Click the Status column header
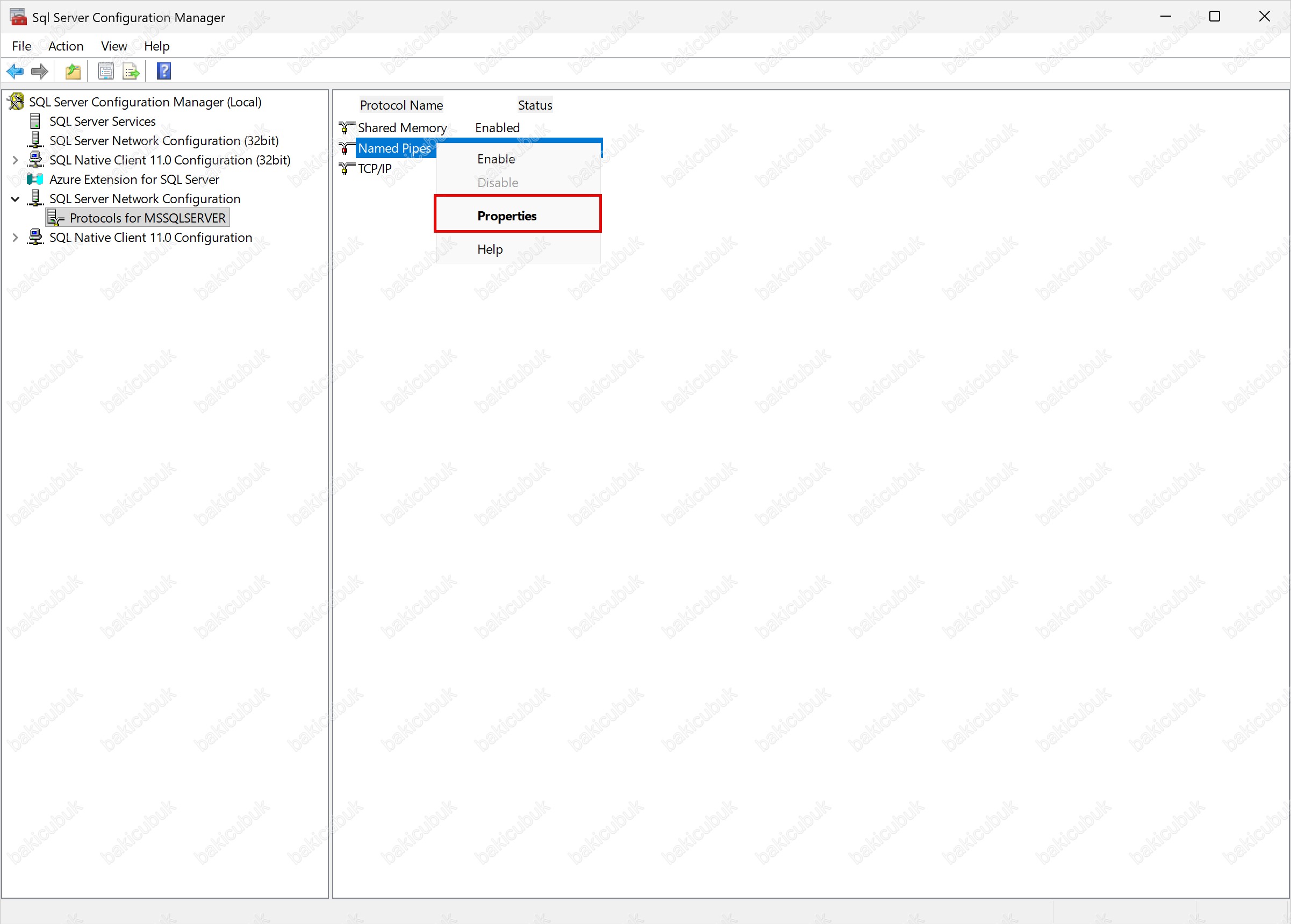This screenshot has height=924, width=1291. pos(535,105)
